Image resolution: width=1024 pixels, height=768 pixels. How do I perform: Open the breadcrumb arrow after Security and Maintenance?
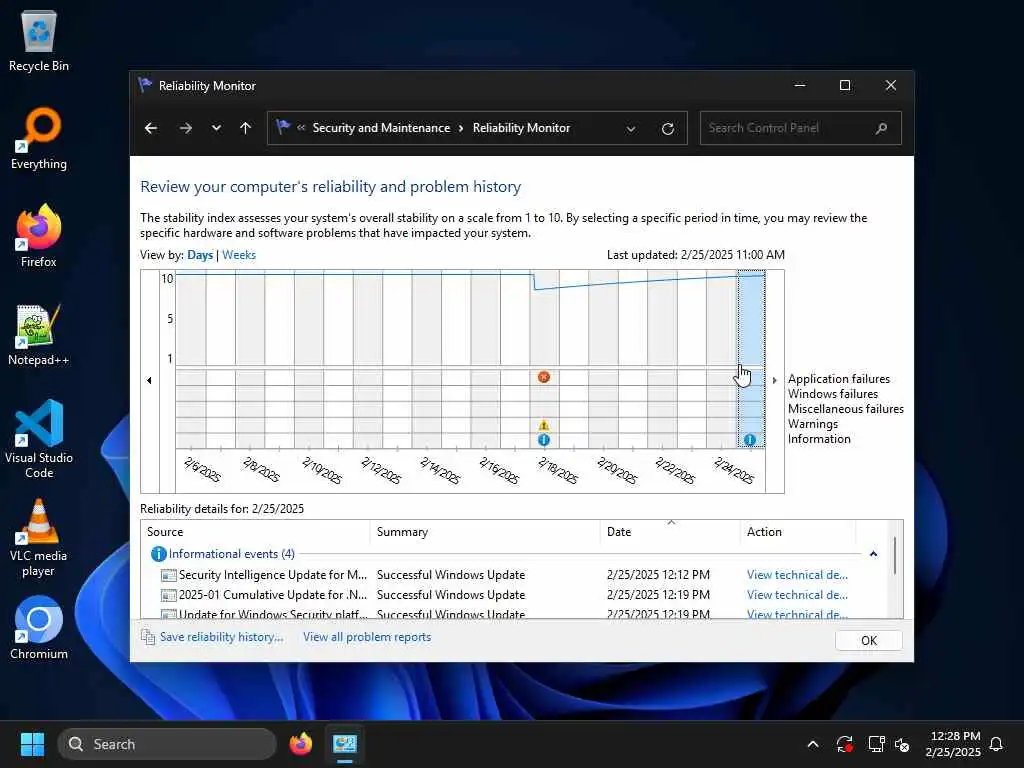pyautogui.click(x=461, y=128)
